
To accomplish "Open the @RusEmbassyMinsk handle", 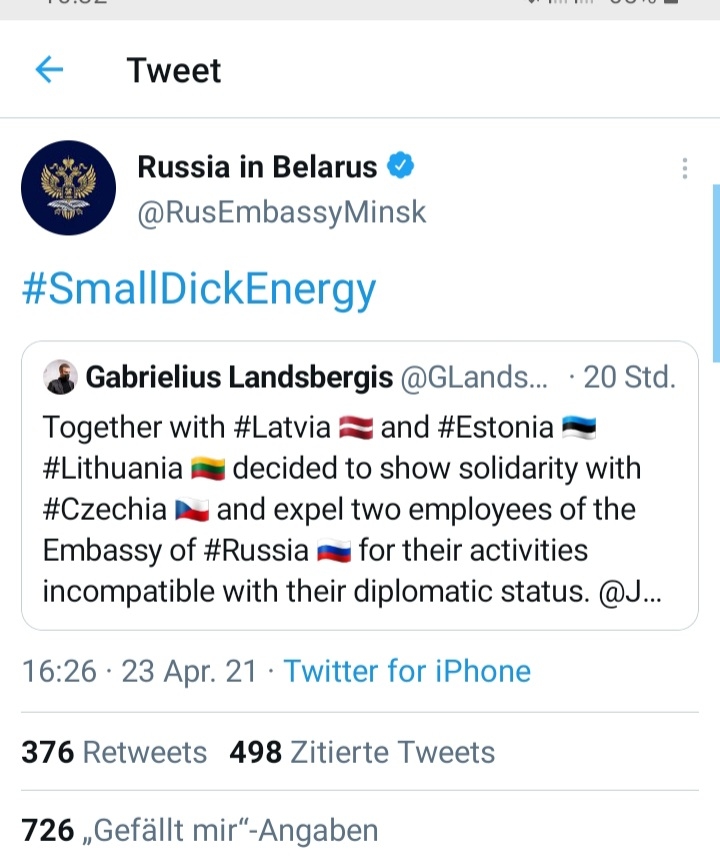I will (x=281, y=212).
